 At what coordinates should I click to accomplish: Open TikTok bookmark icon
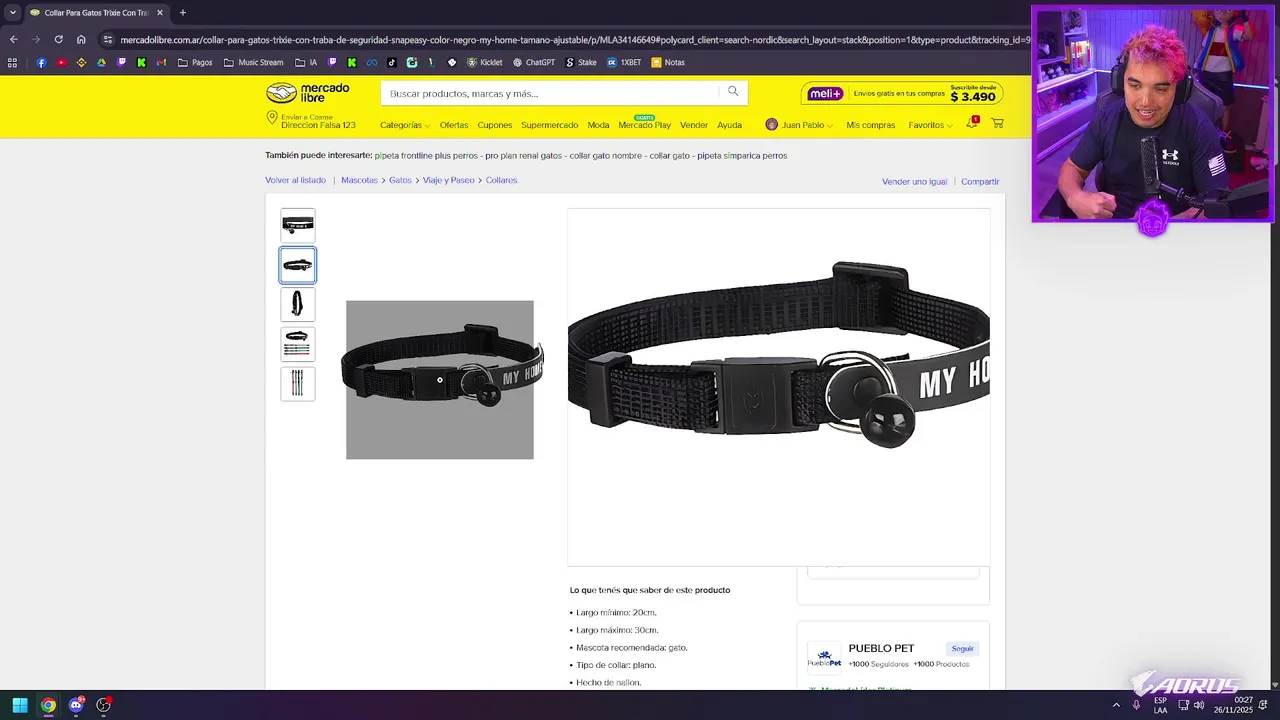click(x=391, y=62)
